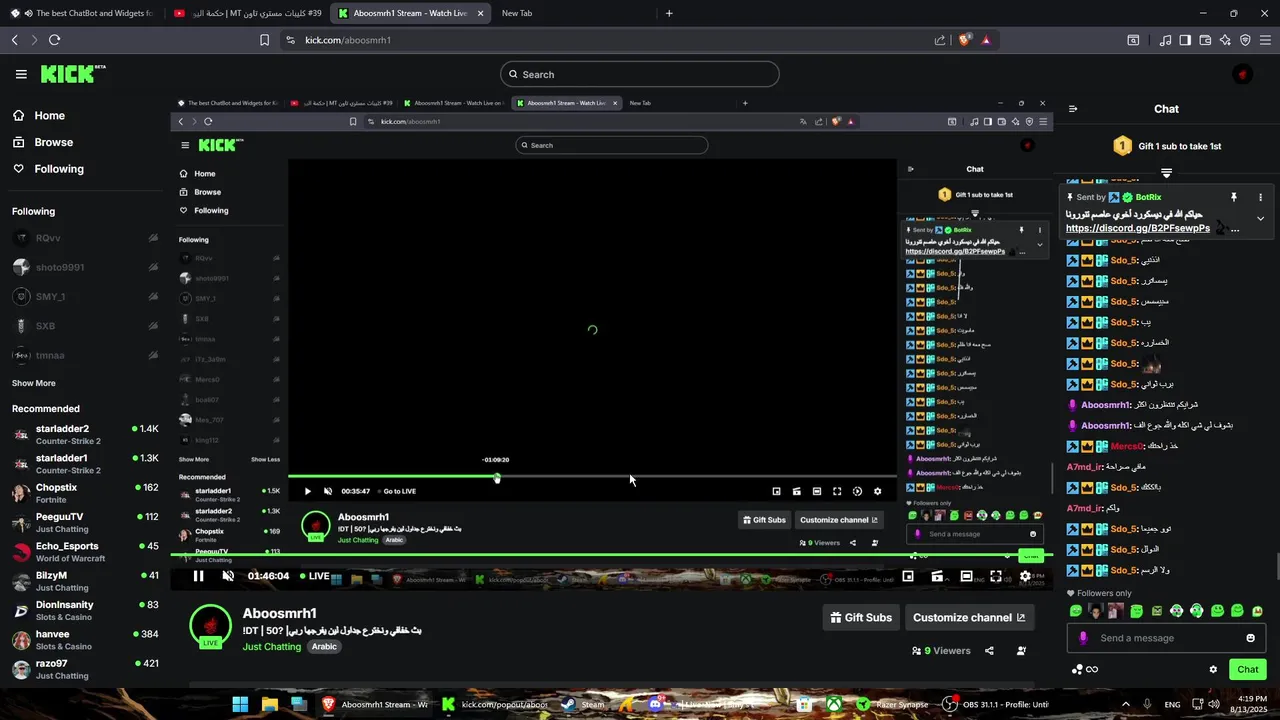Open recommended channel DionInsanity

(x=85, y=610)
